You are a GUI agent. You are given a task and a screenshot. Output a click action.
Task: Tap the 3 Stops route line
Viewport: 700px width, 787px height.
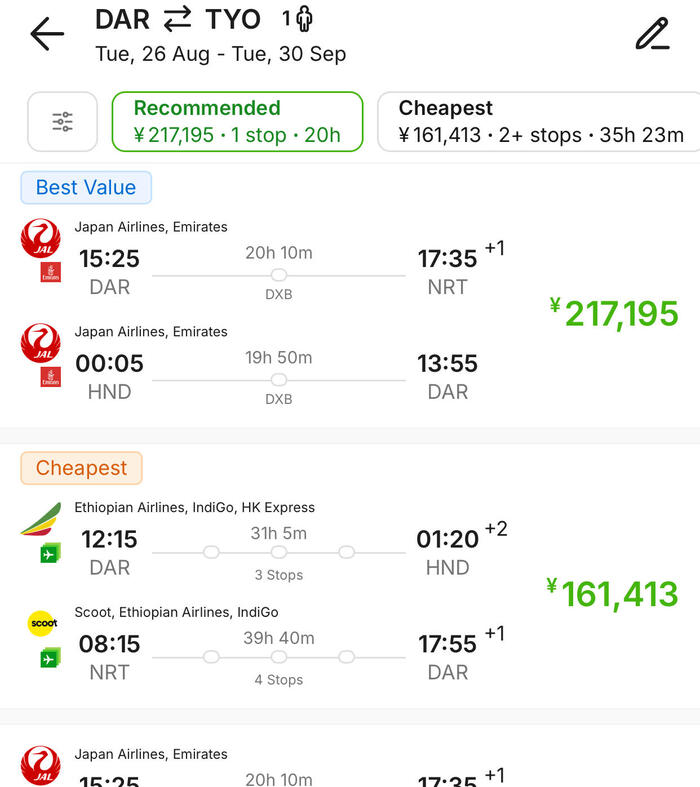279,552
